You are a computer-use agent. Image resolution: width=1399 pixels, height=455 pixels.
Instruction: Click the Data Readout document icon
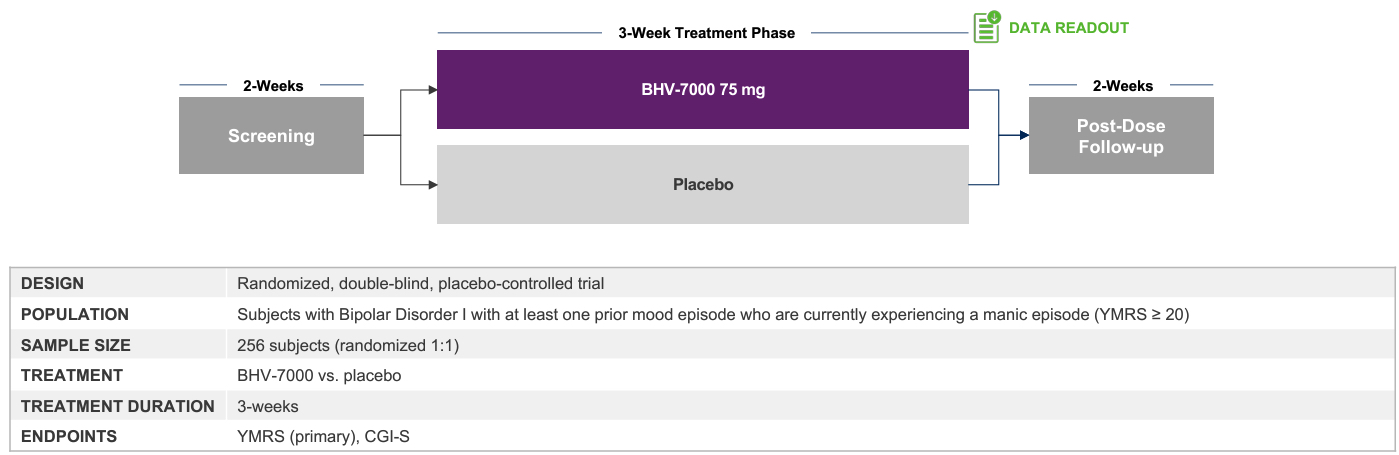pyautogui.click(x=987, y=27)
